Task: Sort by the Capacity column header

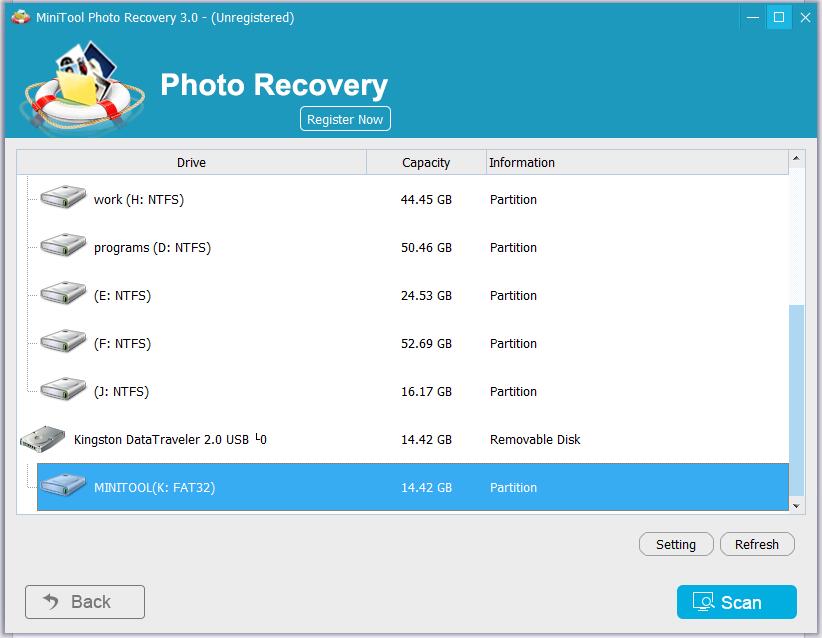Action: pyautogui.click(x=426, y=163)
